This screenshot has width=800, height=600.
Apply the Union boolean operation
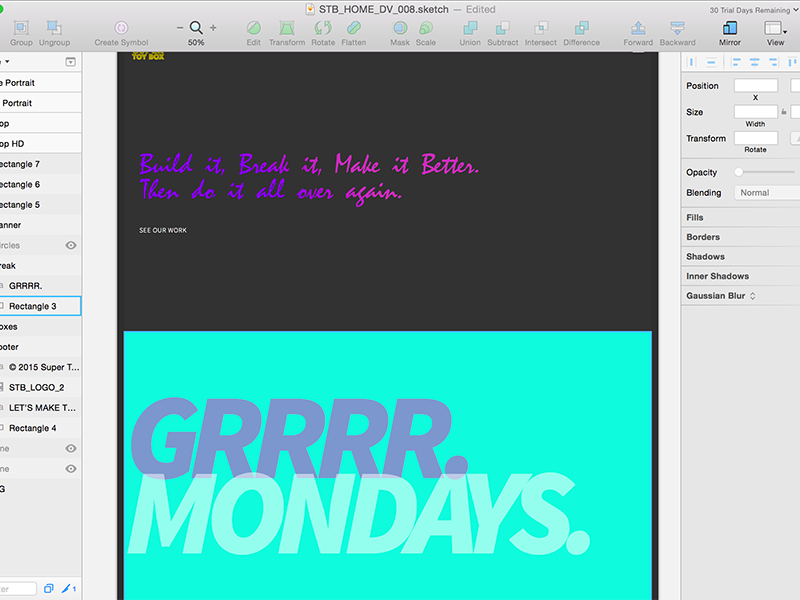pos(470,33)
